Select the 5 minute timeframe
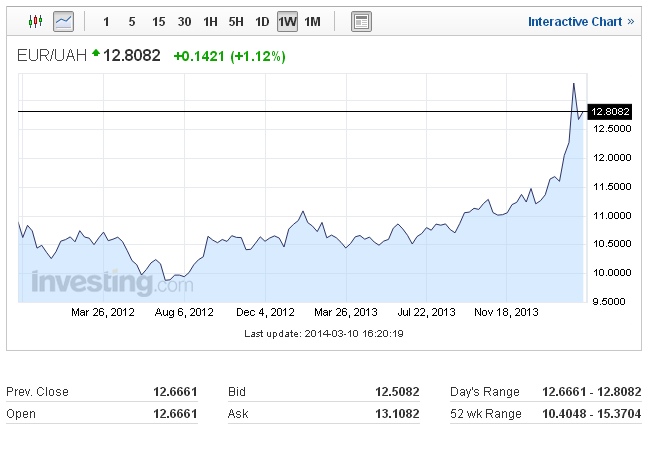The width and height of the screenshot is (654, 455). coord(132,22)
